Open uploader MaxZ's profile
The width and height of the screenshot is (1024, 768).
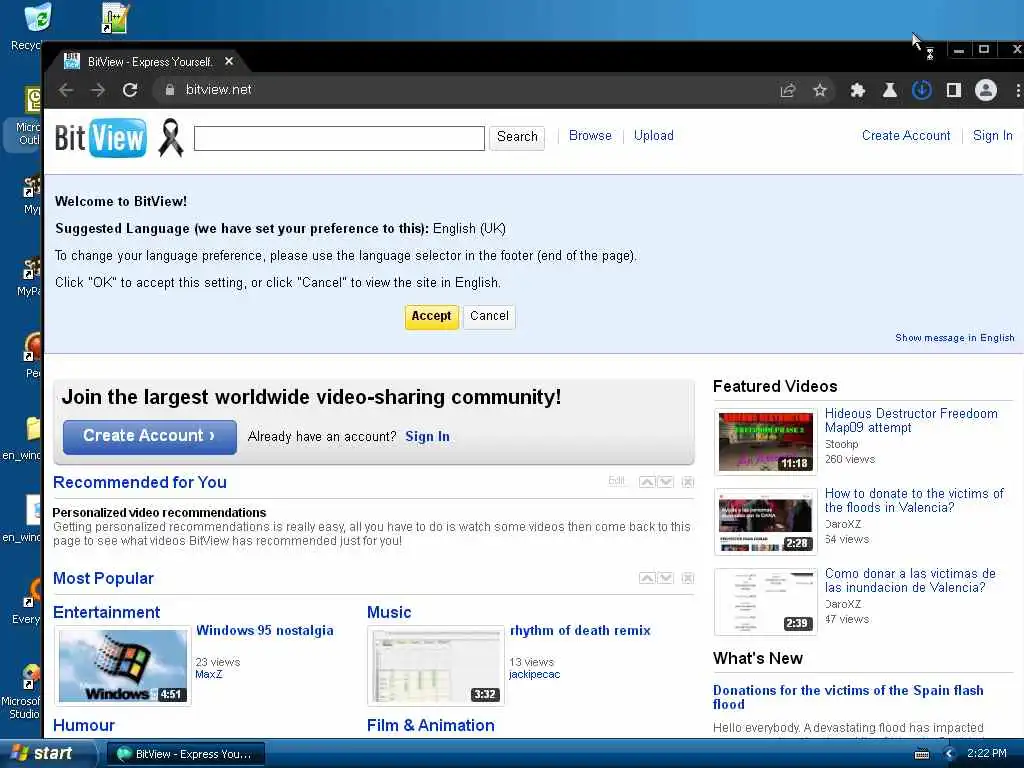[x=208, y=674]
